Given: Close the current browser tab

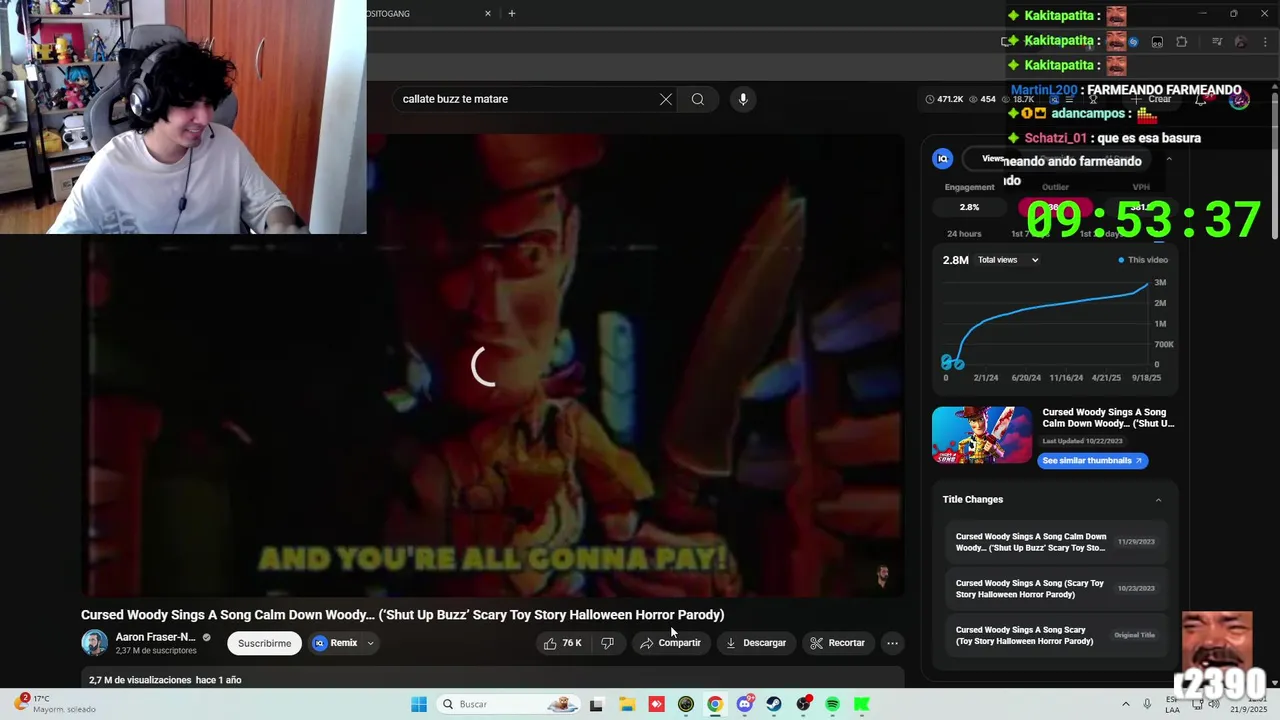Looking at the screenshot, I should click(488, 14).
